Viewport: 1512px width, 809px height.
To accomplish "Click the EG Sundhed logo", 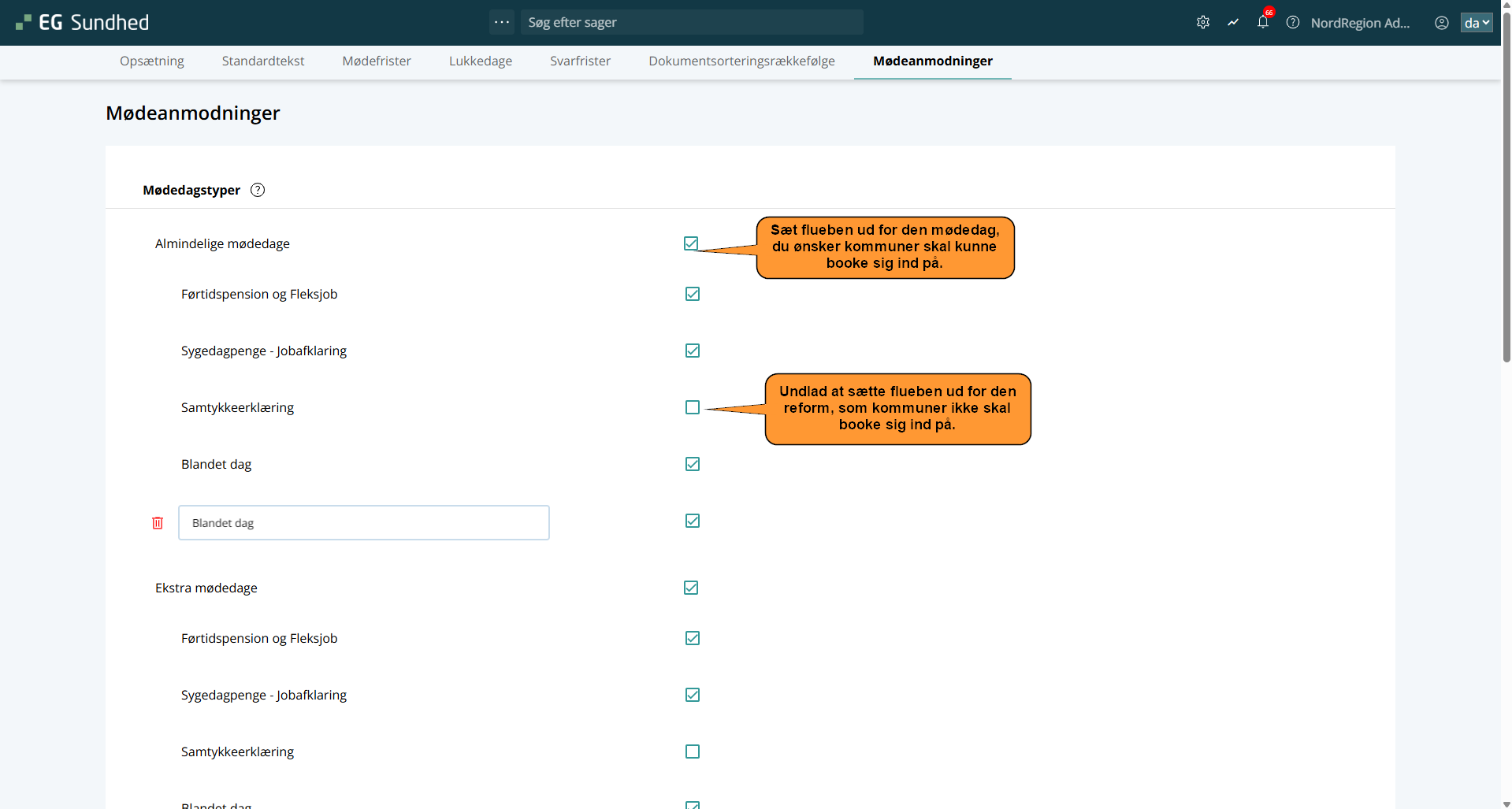I will point(83,23).
